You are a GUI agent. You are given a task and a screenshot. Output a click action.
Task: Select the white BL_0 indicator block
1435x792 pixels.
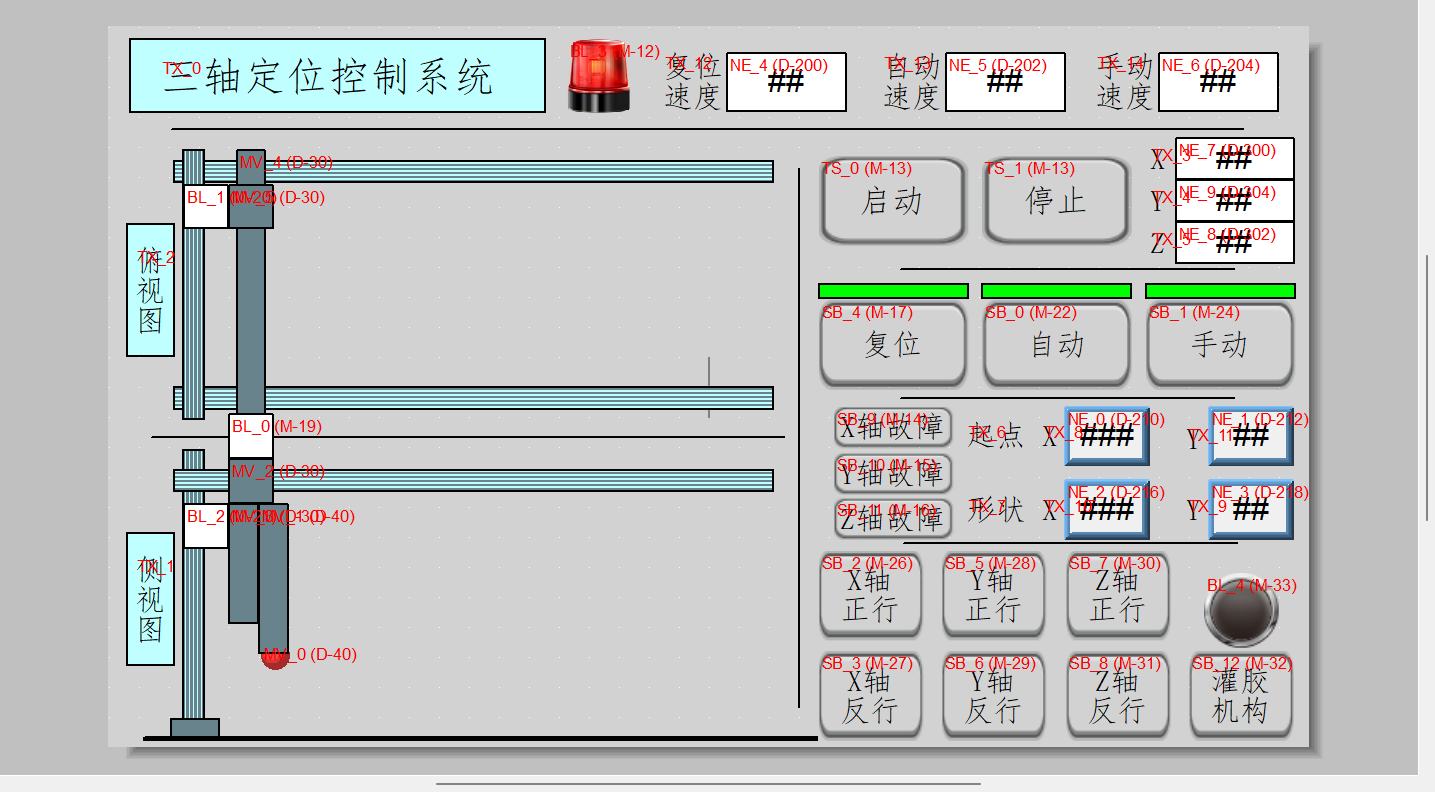click(250, 436)
